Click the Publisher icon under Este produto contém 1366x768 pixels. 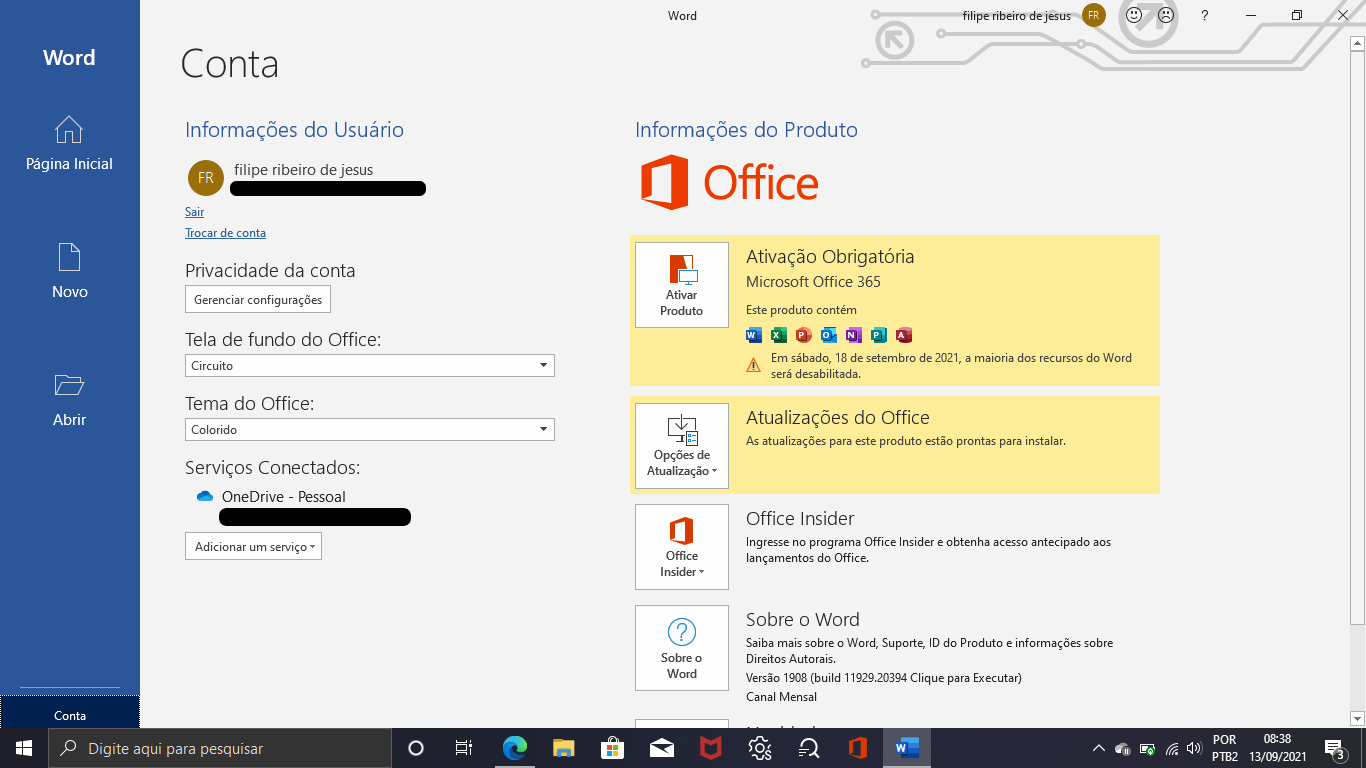(878, 335)
